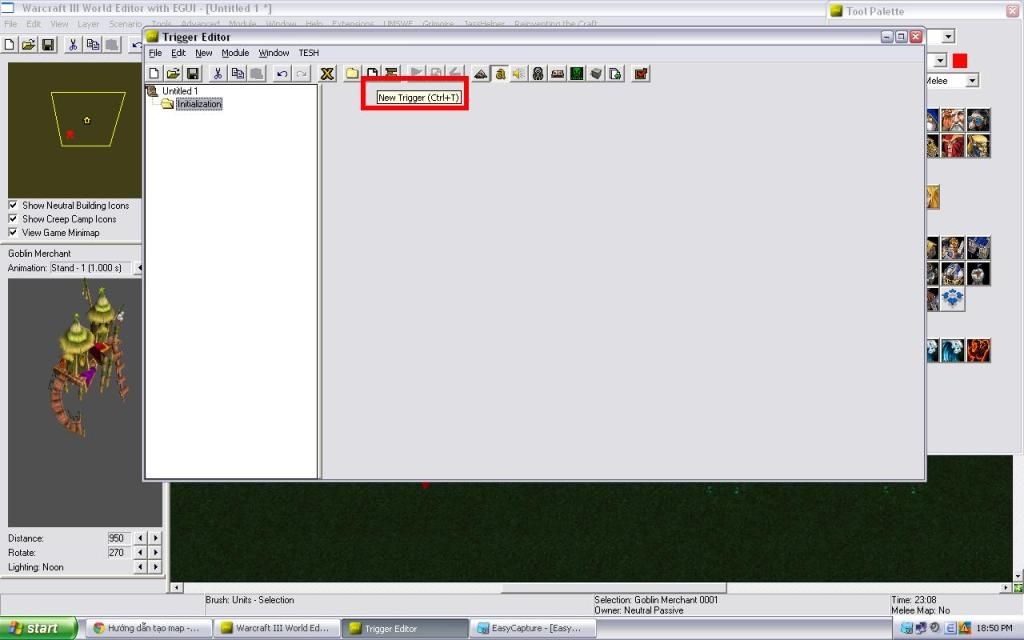Switch to Chrome taskbar item Hướng dẫn tạo map
This screenshot has width=1024, height=640.
pos(148,628)
